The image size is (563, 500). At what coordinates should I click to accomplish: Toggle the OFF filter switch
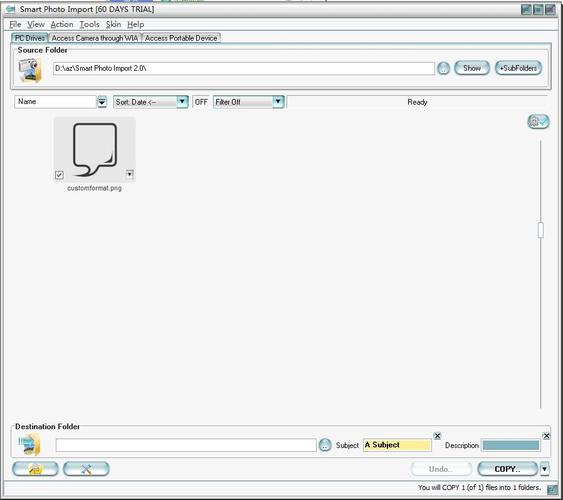click(x=201, y=102)
